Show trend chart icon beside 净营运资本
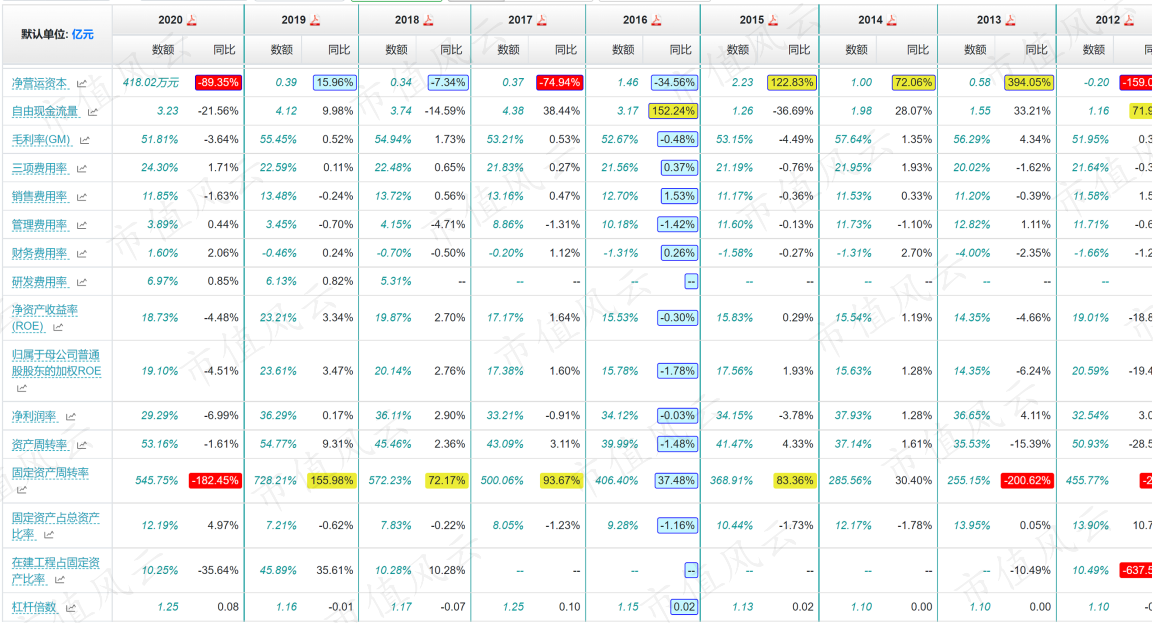Image resolution: width=1153 pixels, height=623 pixels. (x=82, y=84)
